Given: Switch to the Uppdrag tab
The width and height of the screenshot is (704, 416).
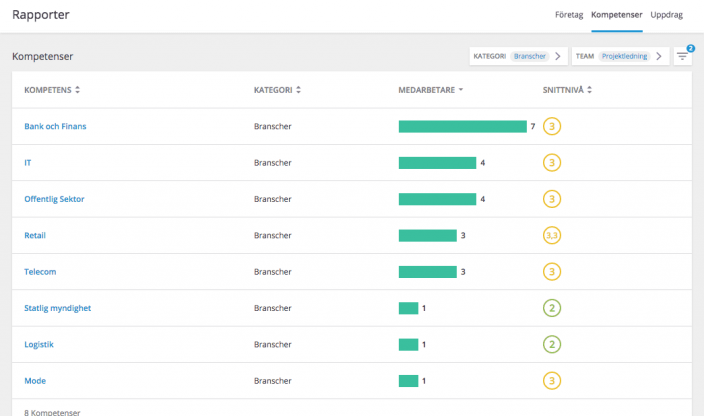Looking at the screenshot, I should (667, 15).
